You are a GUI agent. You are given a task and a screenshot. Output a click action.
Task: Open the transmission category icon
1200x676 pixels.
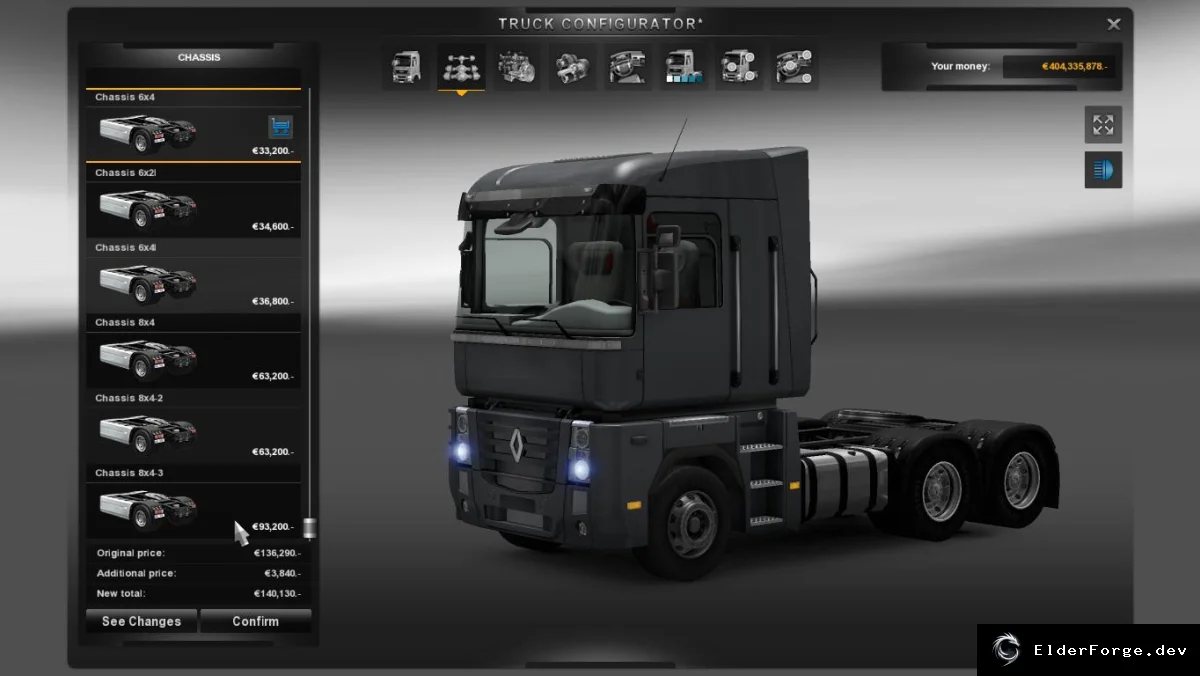[573, 68]
